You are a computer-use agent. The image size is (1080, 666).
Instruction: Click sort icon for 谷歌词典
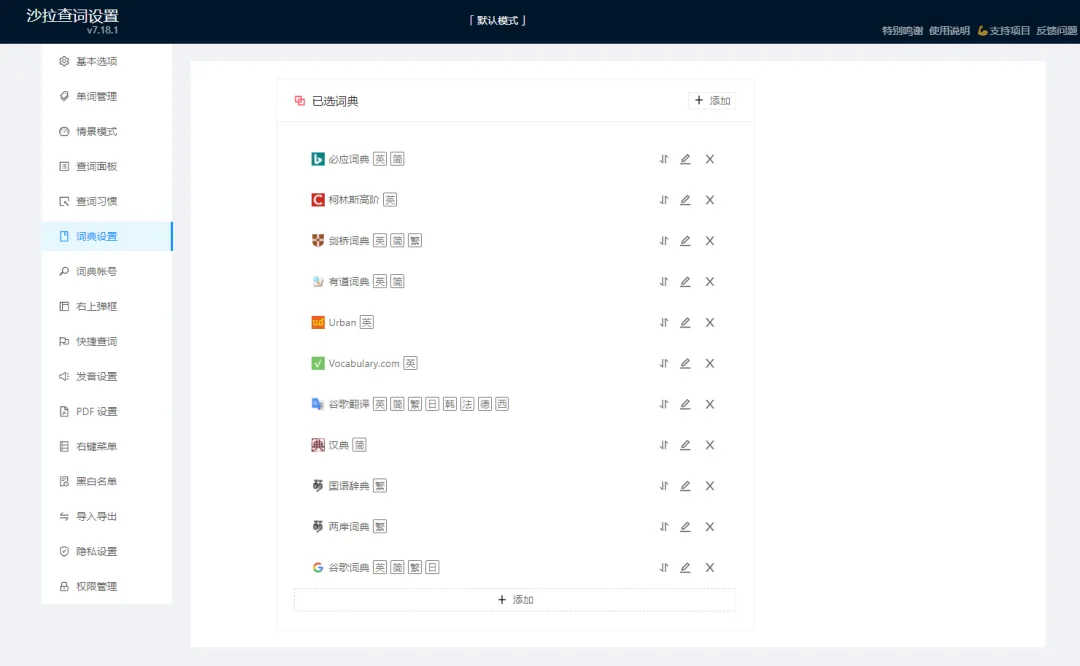[x=663, y=568]
